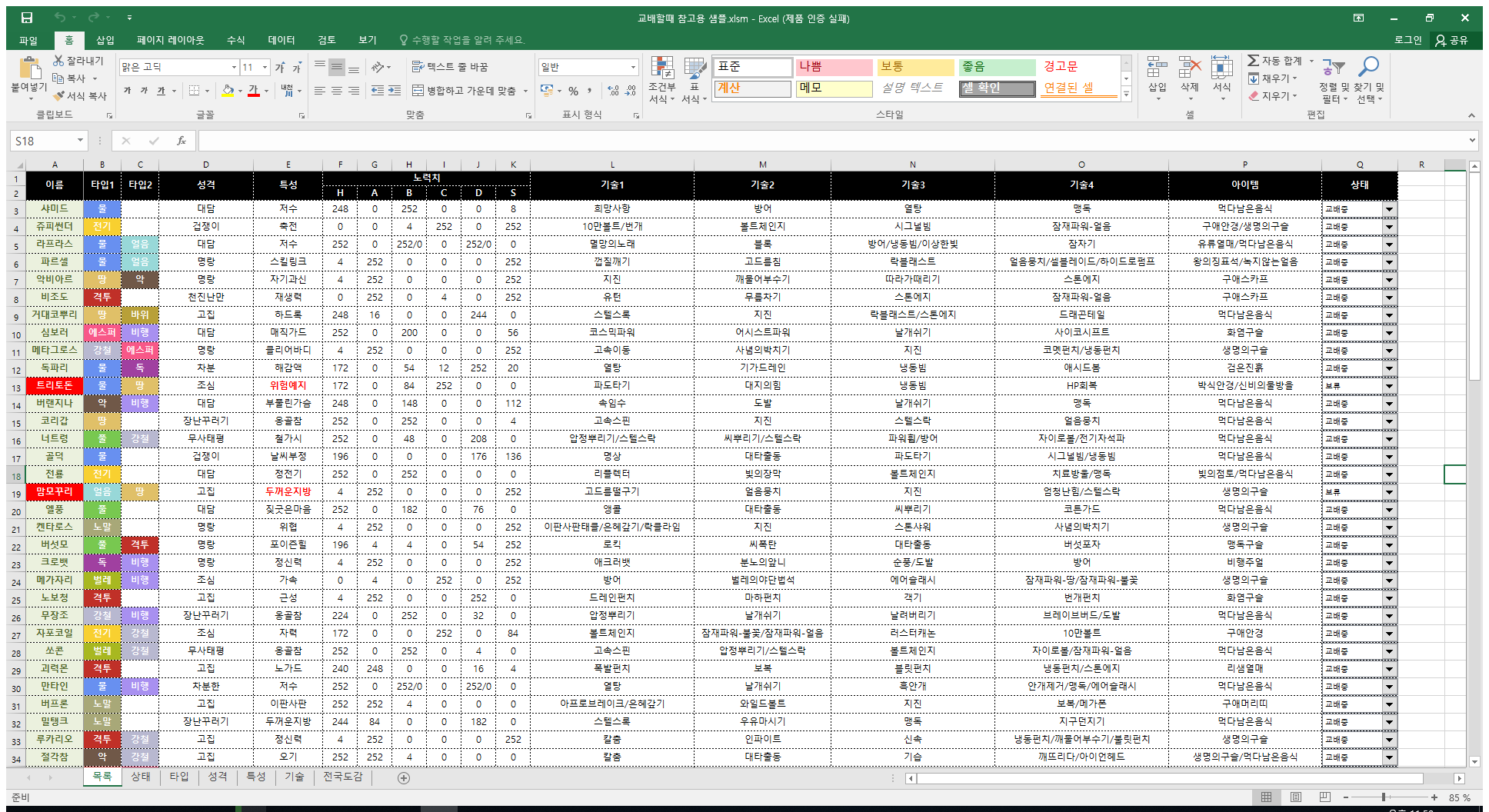Screen dimensions: 1489x812
Task: Click the Format Painter (서식 복사) icon
Action: [59, 96]
